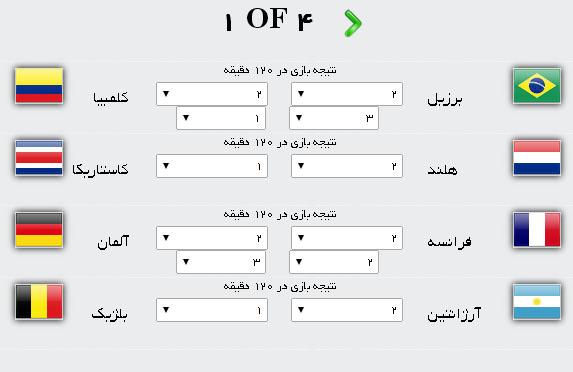Open France's 120-minute score dropdown
The width and height of the screenshot is (573, 372).
click(347, 238)
